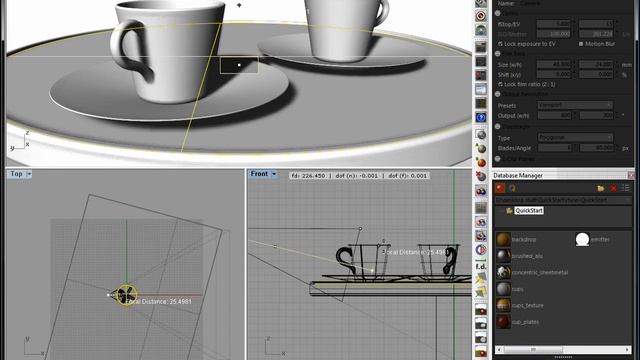The image size is (640, 360).
Task: Toggle list view icon in Database Manager
Action: (625, 188)
